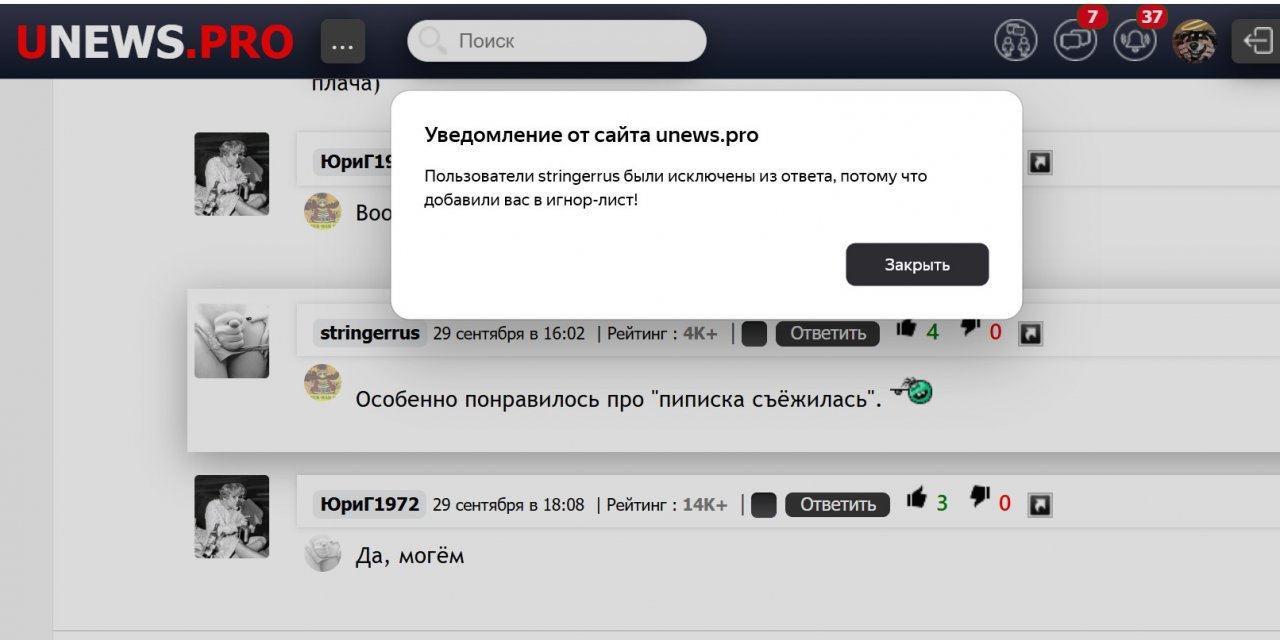Click the small replied-user avatar in stringerrus comment
The width and height of the screenshot is (1280, 640).
coord(323,383)
